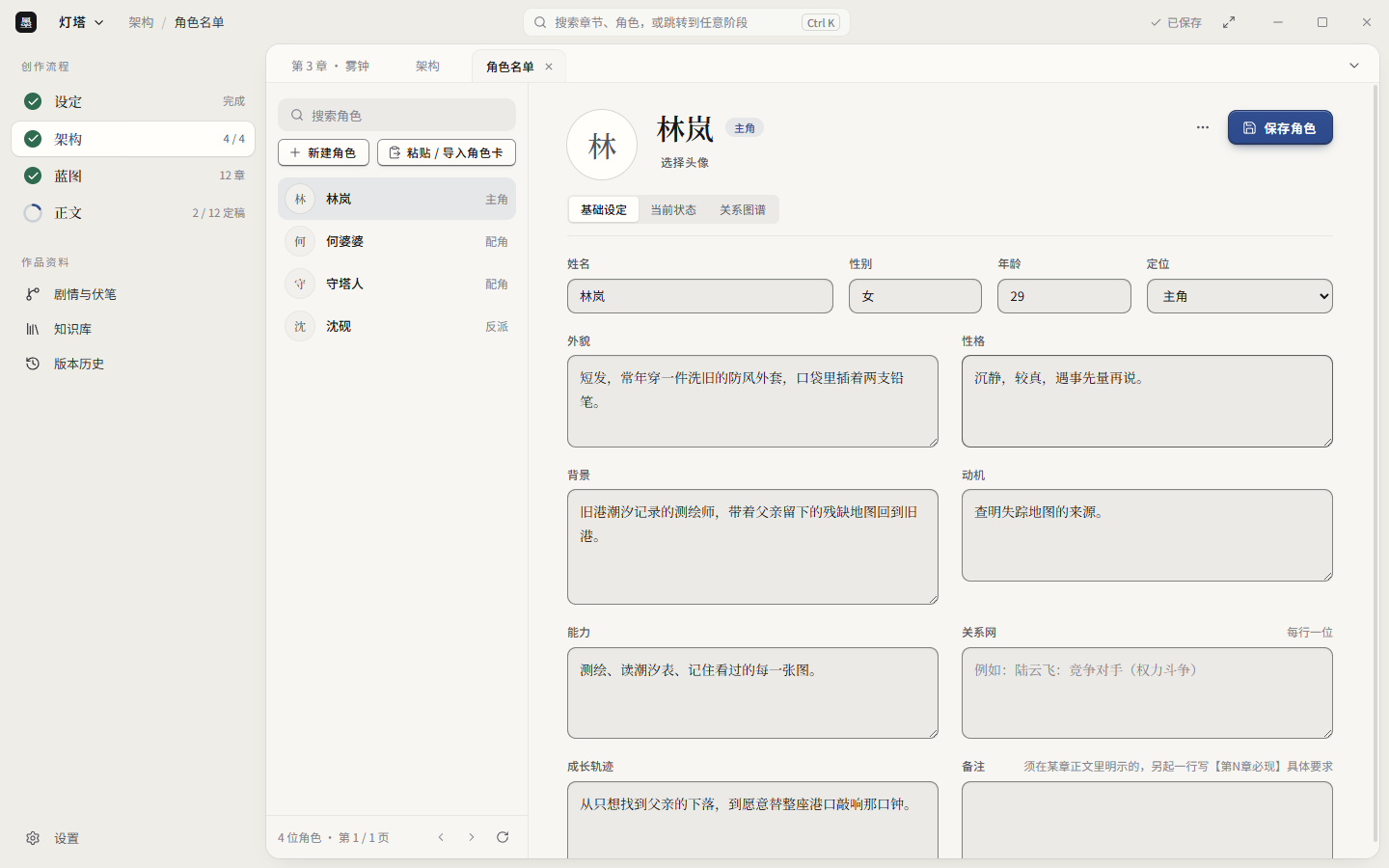Select the 架构 stage in sidebar
This screenshot has width=1389, height=868.
pos(133,139)
